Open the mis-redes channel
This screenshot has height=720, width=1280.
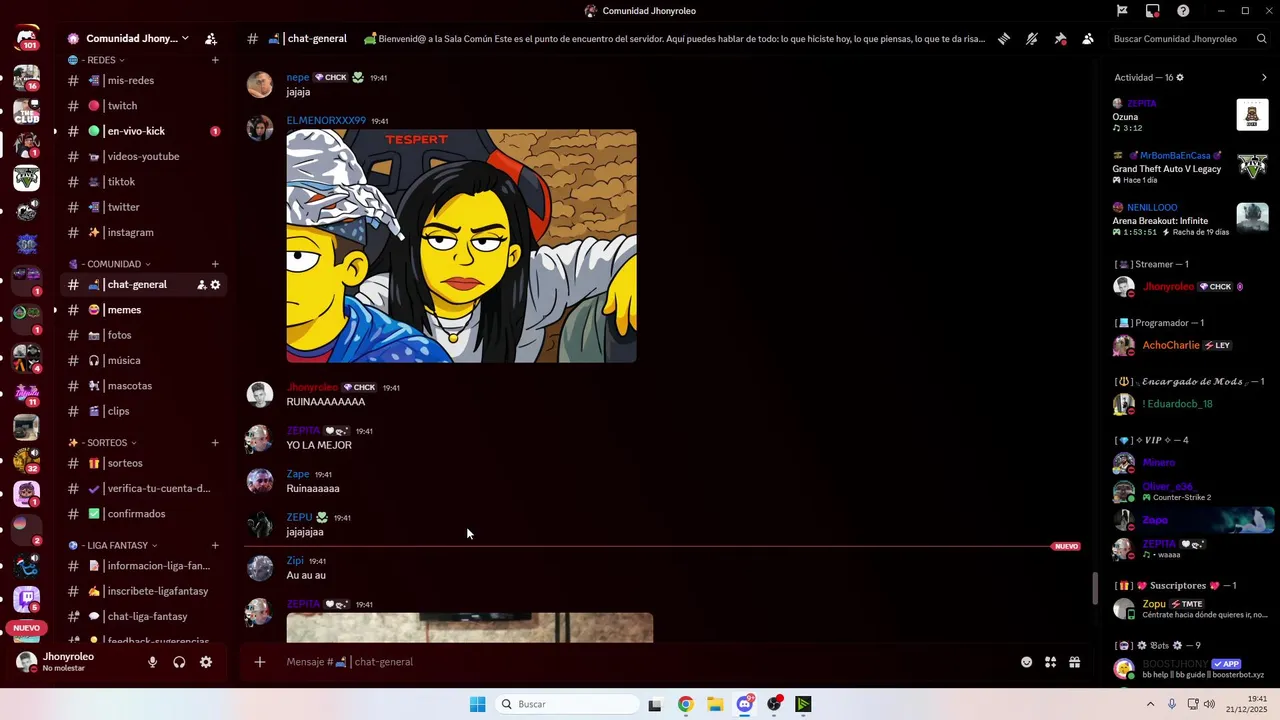(x=144, y=80)
